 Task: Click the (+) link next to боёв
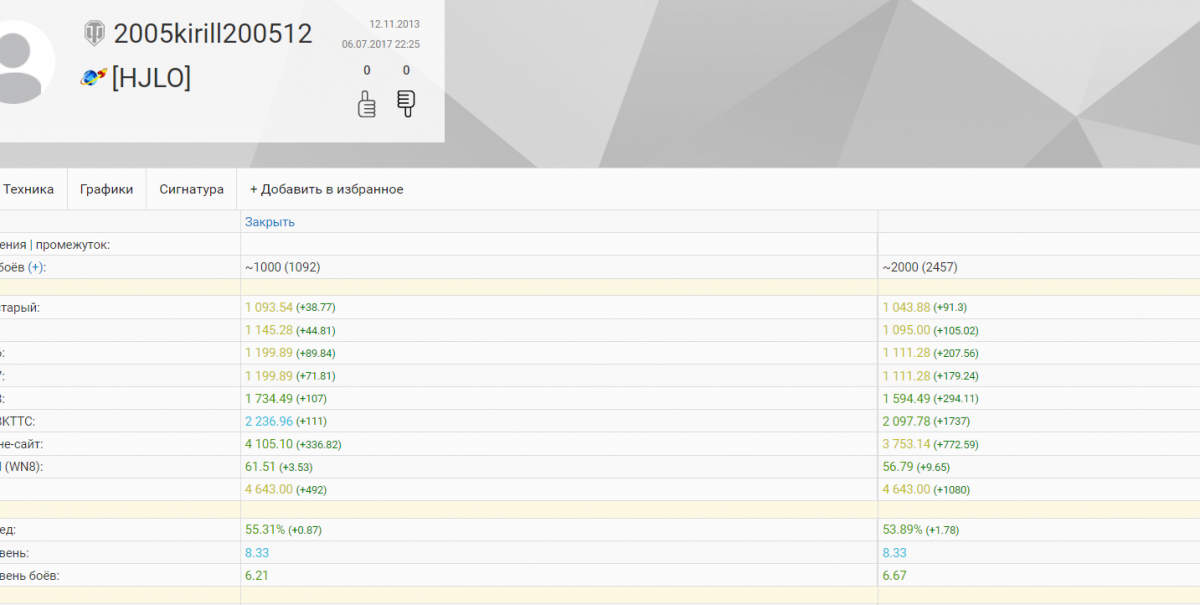tap(36, 267)
